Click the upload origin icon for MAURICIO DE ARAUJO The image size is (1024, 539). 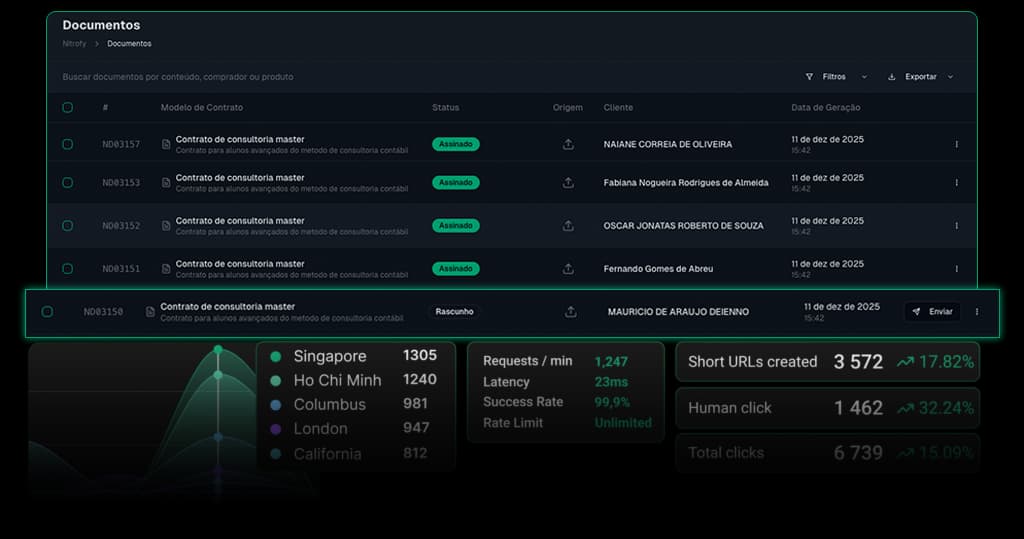(571, 312)
